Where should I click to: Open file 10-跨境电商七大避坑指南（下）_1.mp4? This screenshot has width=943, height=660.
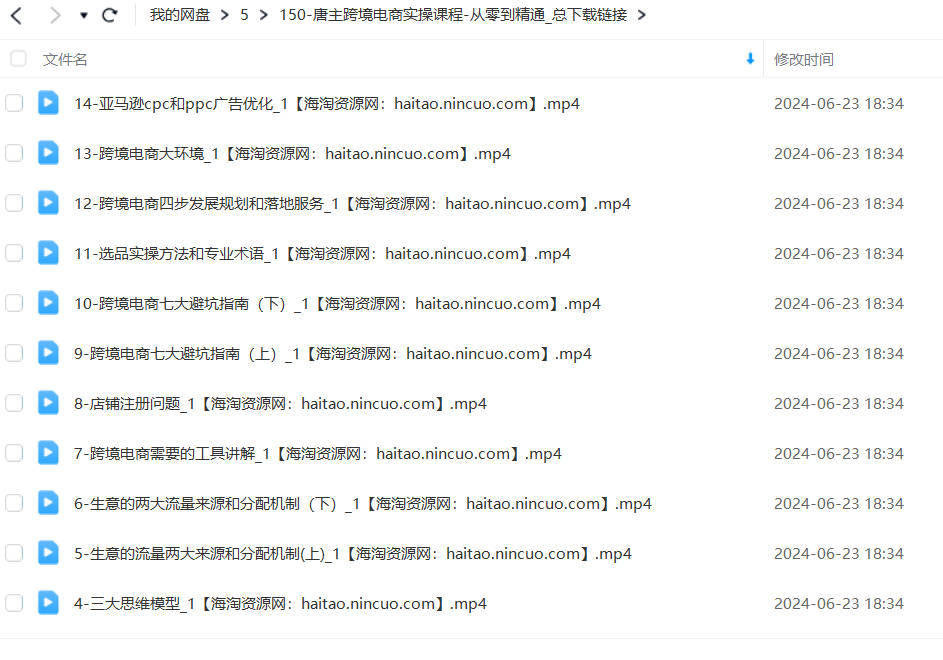tap(337, 303)
